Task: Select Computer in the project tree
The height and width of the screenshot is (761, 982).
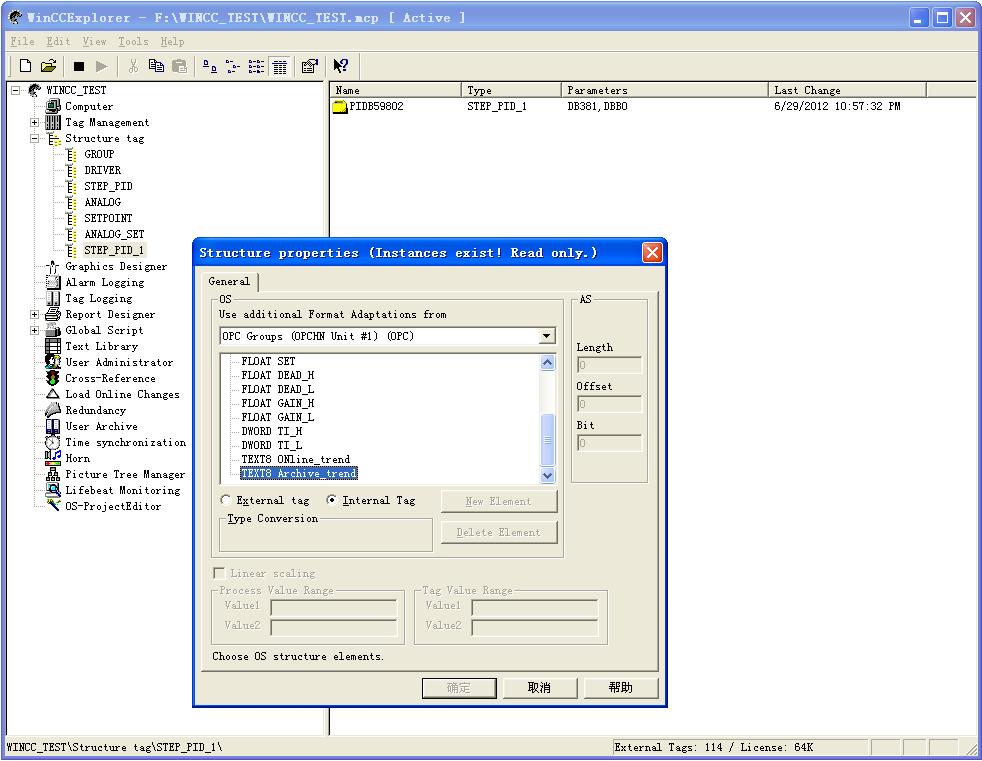Action: pos(89,106)
